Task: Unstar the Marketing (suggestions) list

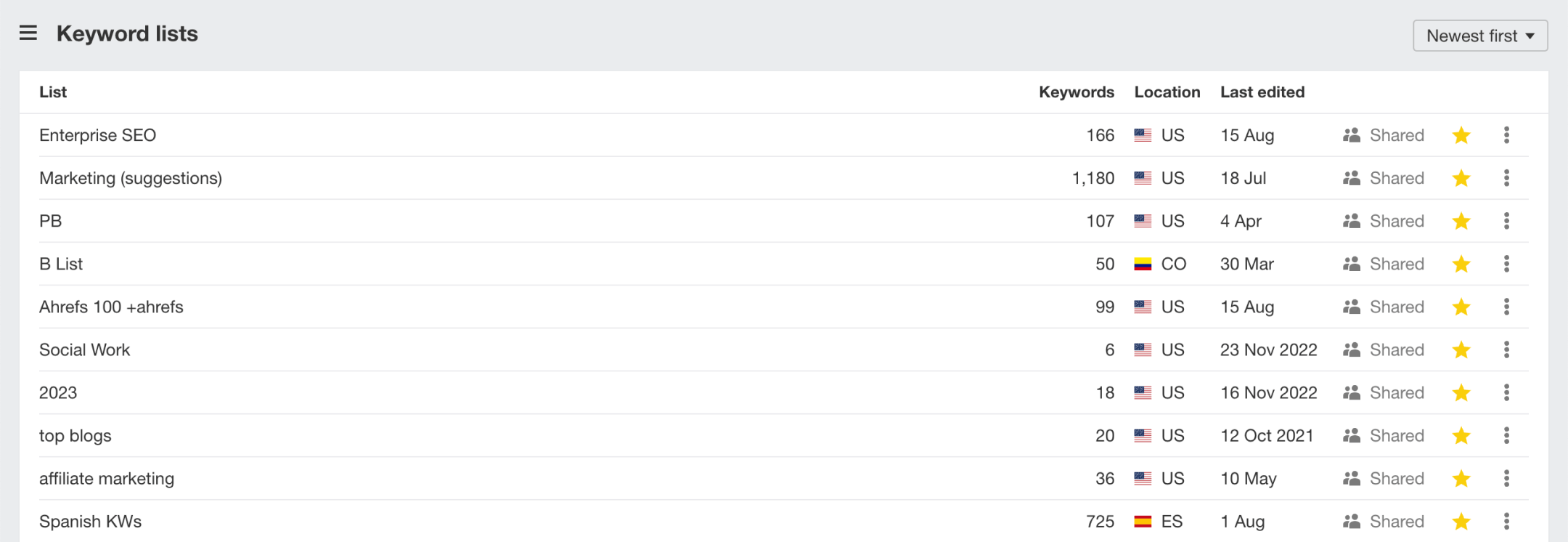Action: (1461, 178)
